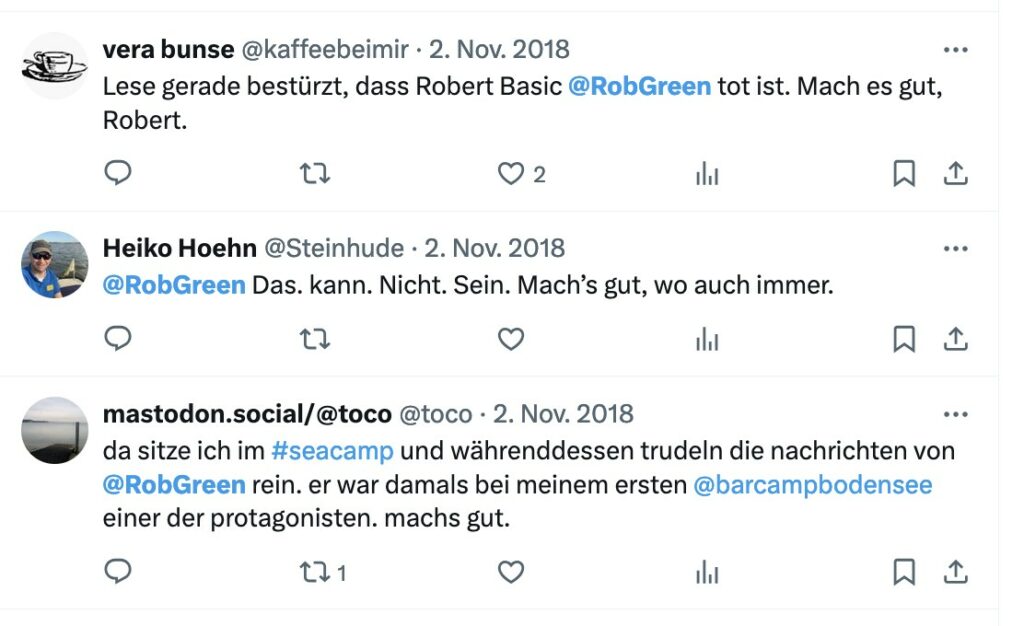Open @RobGreen mention in vera bunse's tweet
Viewport: 1024px width, 626px height.
pyautogui.click(x=639, y=87)
